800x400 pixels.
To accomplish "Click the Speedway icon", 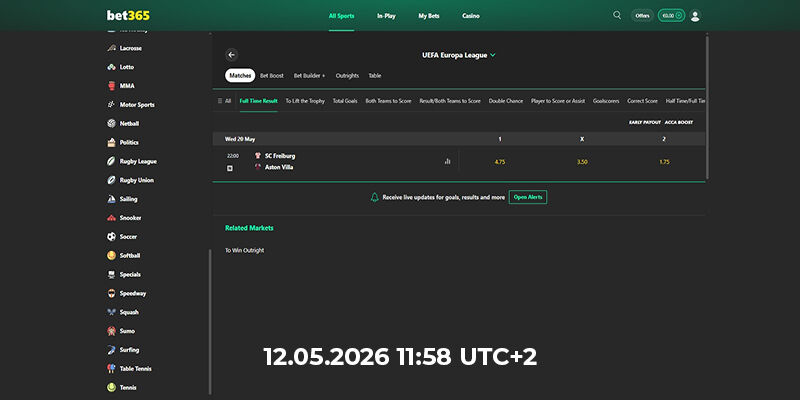I will [x=111, y=293].
